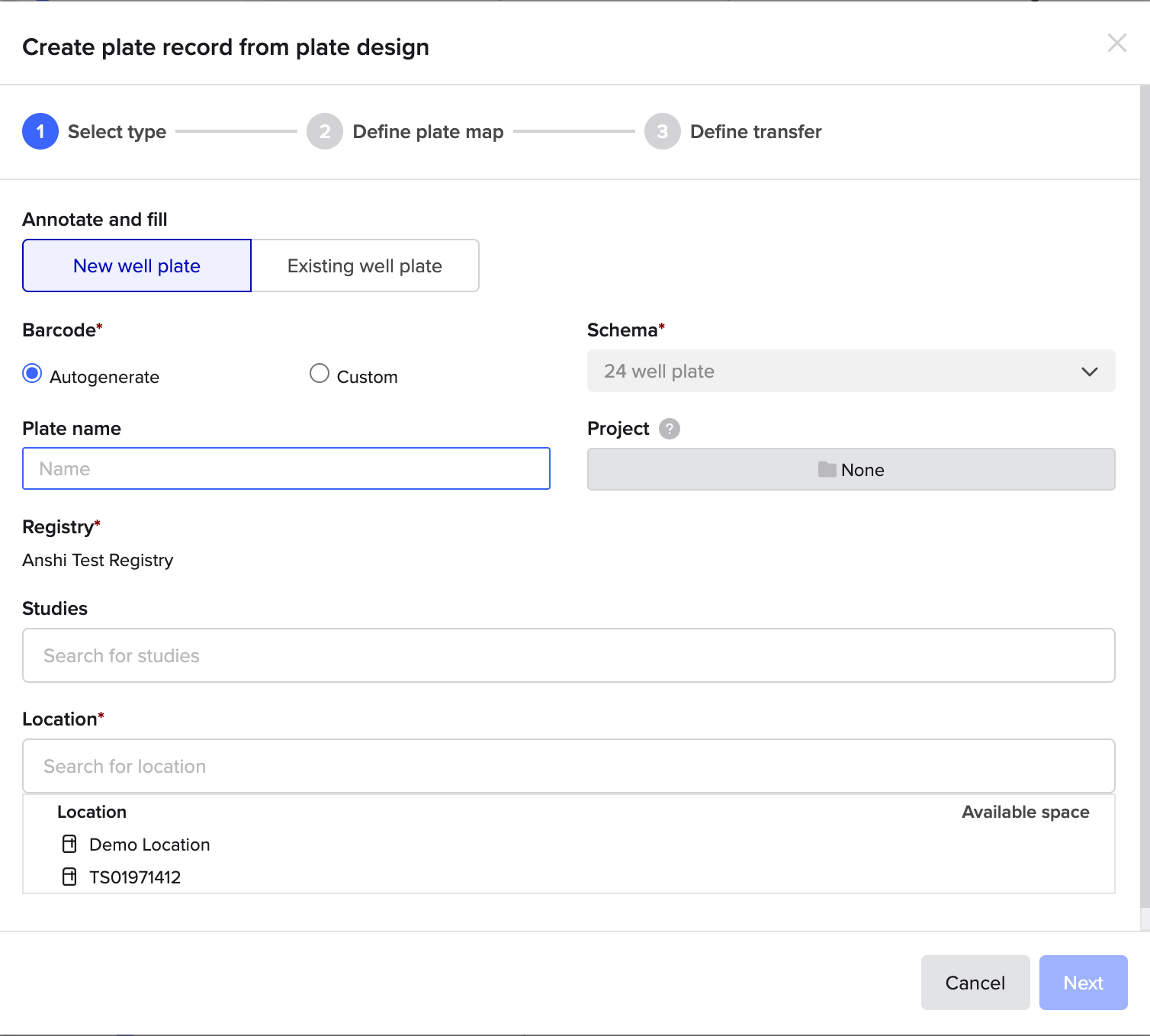Viewport: 1150px width, 1036px height.
Task: Click the folder icon in the Project selector
Action: click(x=828, y=470)
